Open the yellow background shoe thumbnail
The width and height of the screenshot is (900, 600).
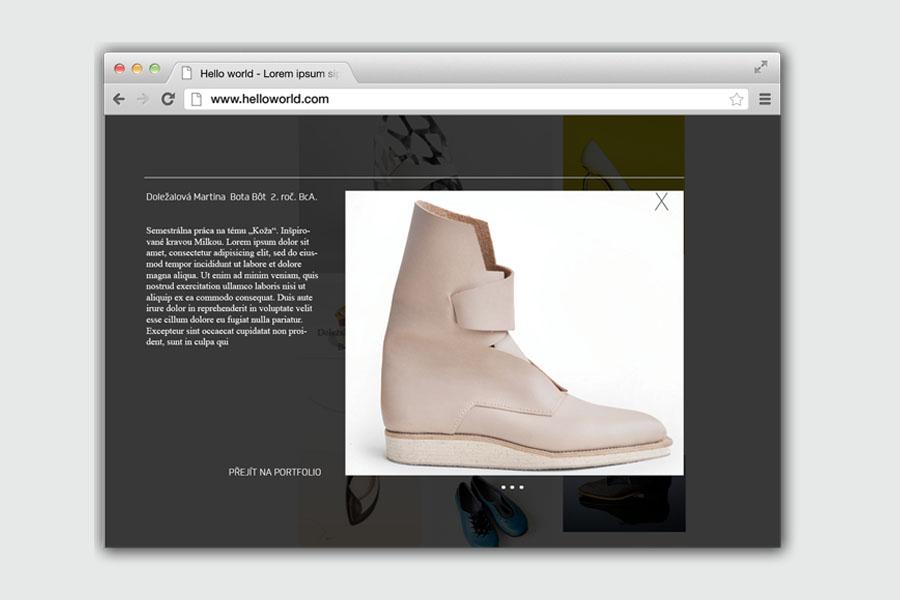[x=623, y=150]
